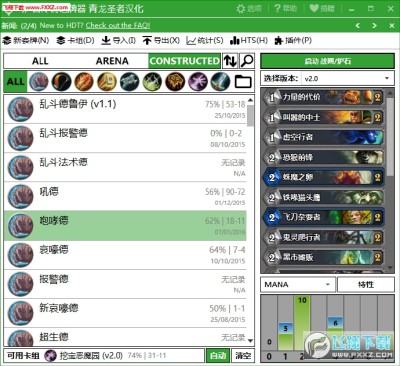This screenshot has height=366, width=400.
Task: Filter decks by Priest class icon
Action: tap(129, 82)
